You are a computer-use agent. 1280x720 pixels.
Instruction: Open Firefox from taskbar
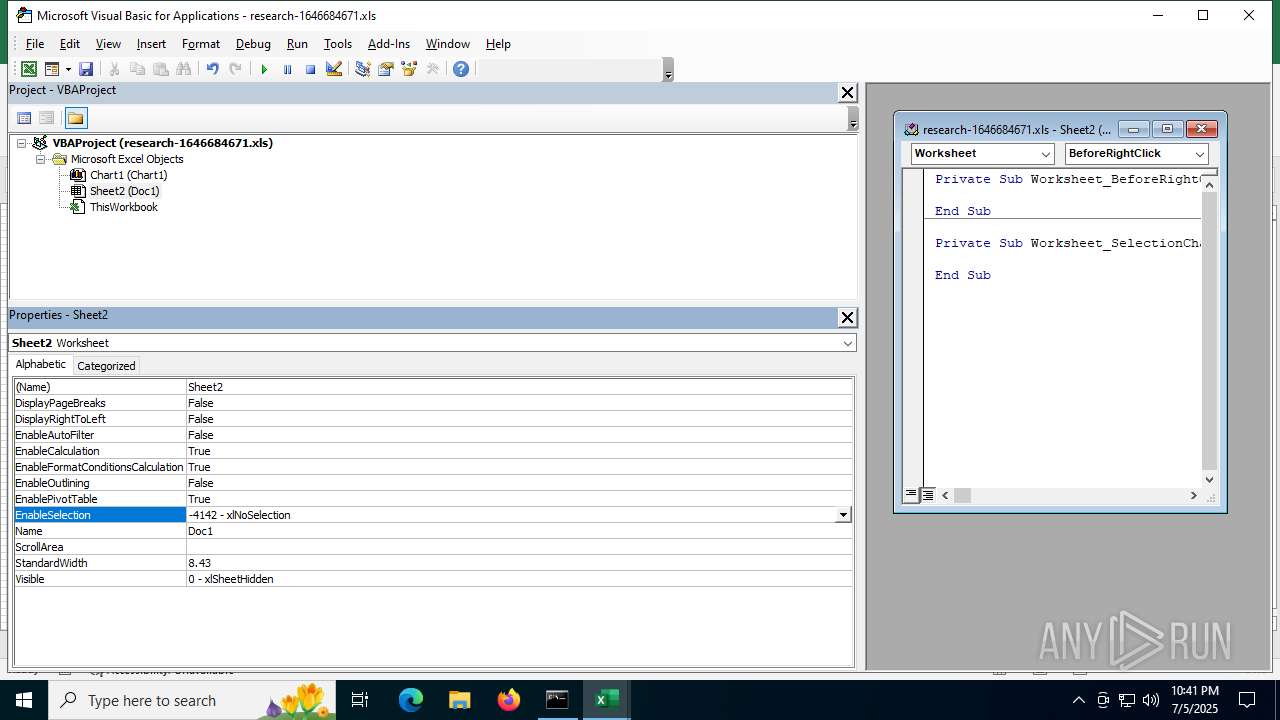point(509,700)
